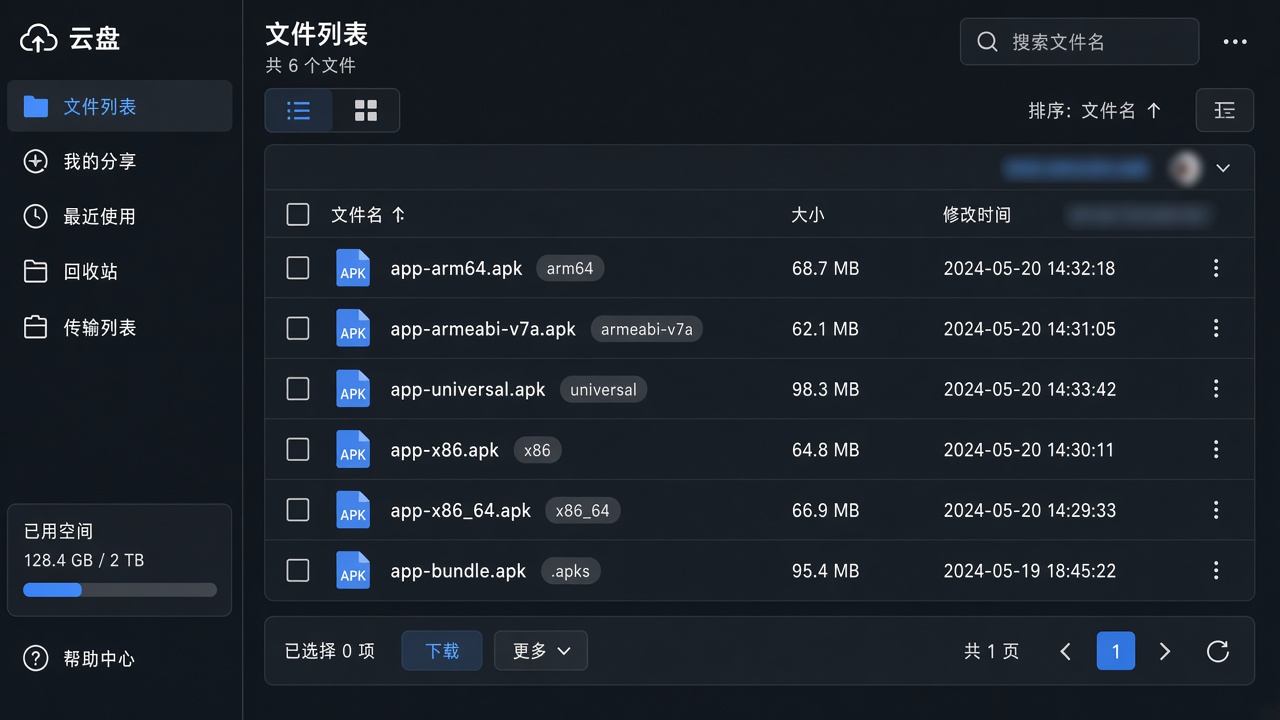Open three-dot menu for app-universal.apk
Image resolution: width=1280 pixels, height=720 pixels.
click(x=1216, y=389)
